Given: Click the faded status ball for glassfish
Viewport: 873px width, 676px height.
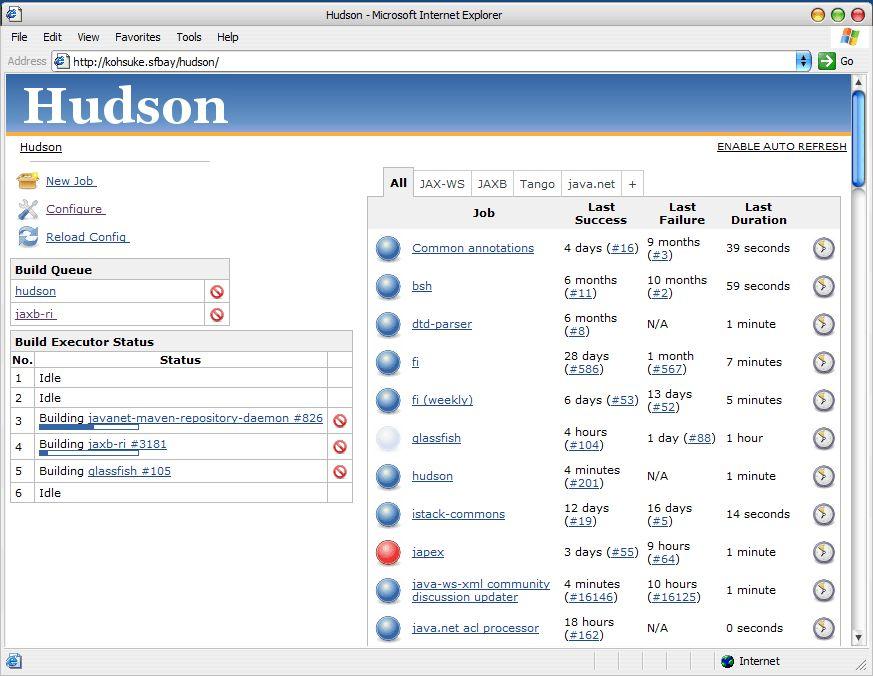Looking at the screenshot, I should pos(388,438).
